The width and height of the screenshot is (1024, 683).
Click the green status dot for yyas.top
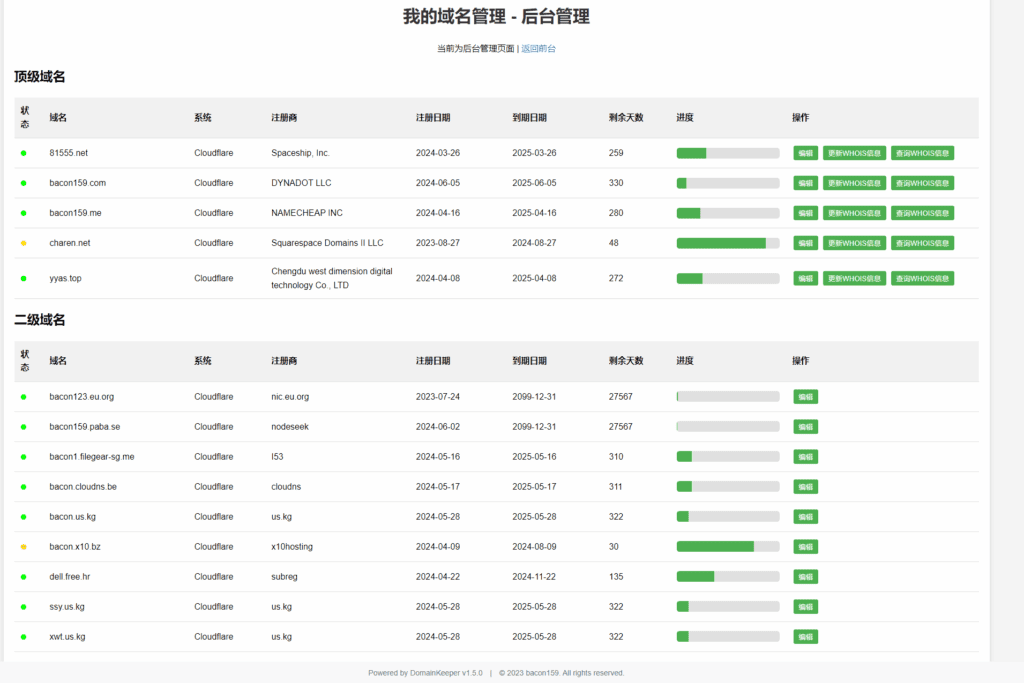(x=24, y=278)
